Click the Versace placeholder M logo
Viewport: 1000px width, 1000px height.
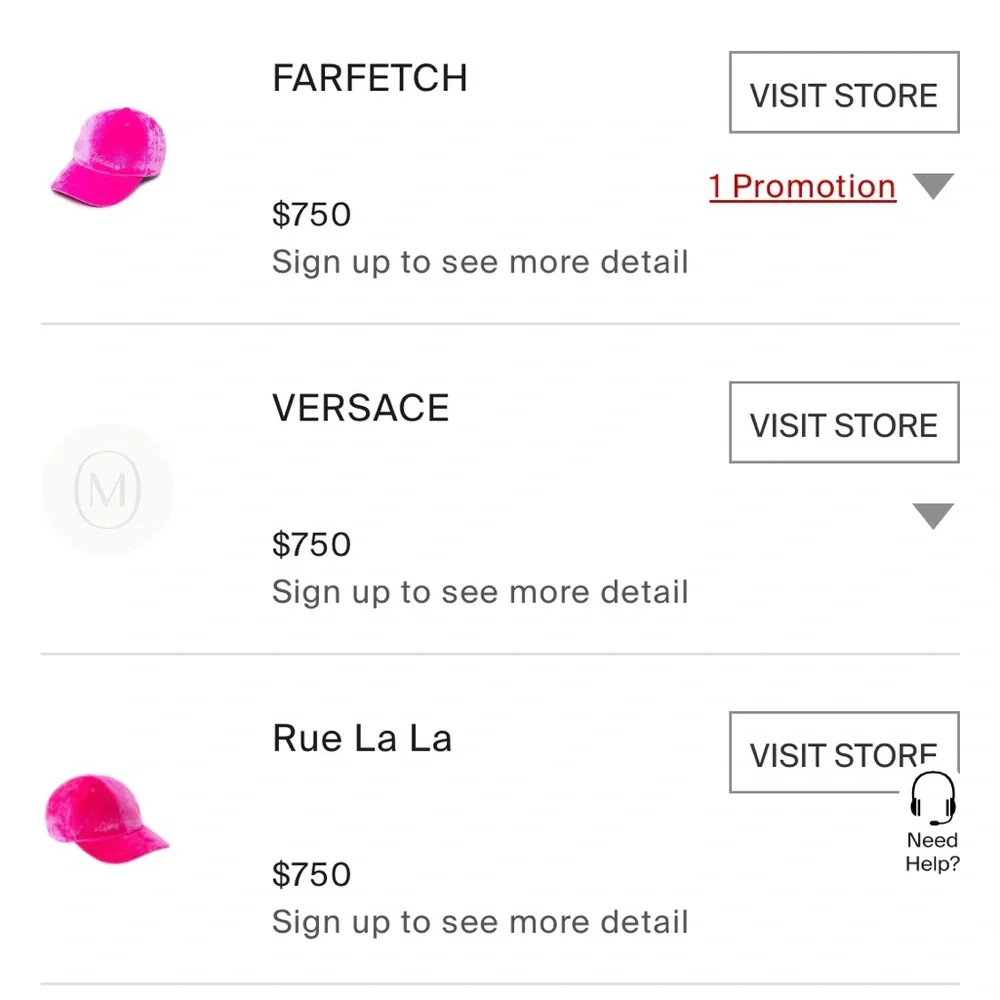pyautogui.click(x=108, y=489)
